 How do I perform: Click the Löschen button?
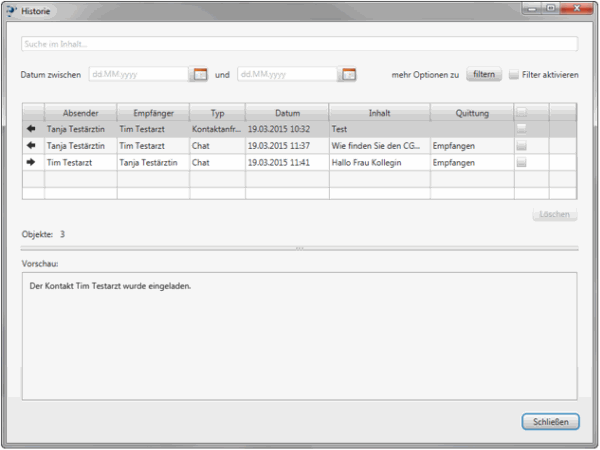point(554,214)
